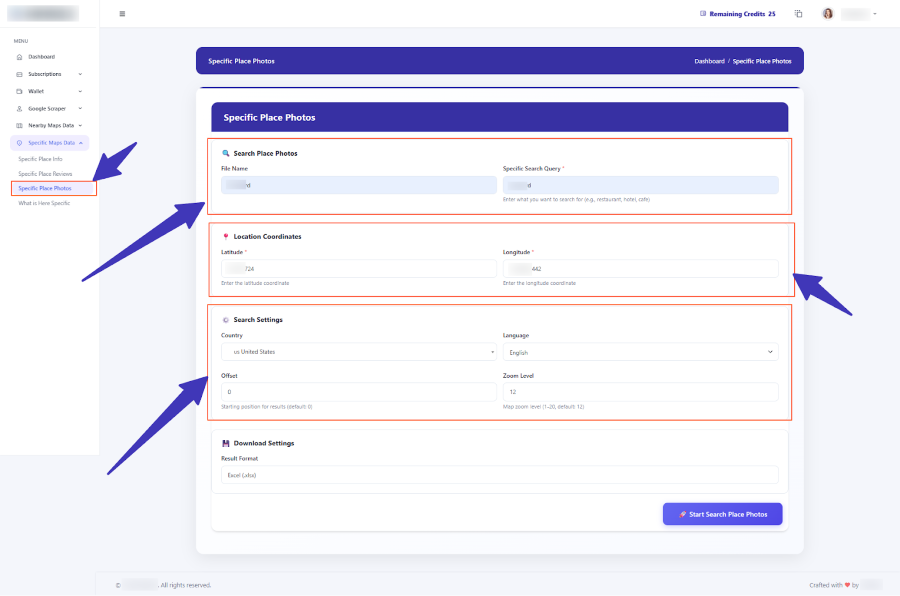
Task: Focus the Zoom Level input field
Action: tap(640, 392)
